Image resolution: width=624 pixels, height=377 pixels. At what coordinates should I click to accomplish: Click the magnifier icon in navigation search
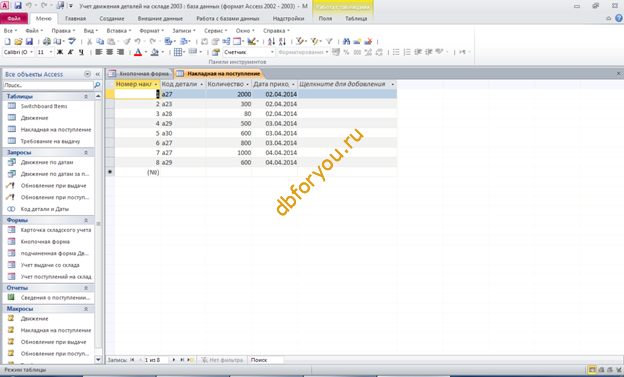tap(97, 85)
